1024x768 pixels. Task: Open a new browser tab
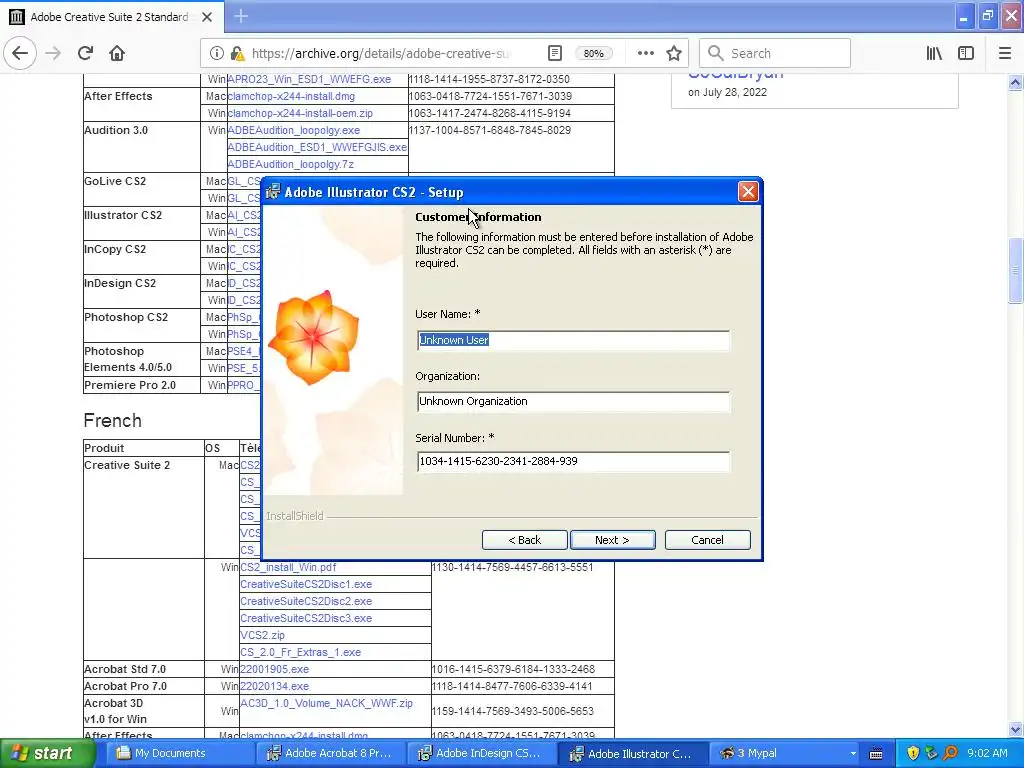(x=241, y=16)
